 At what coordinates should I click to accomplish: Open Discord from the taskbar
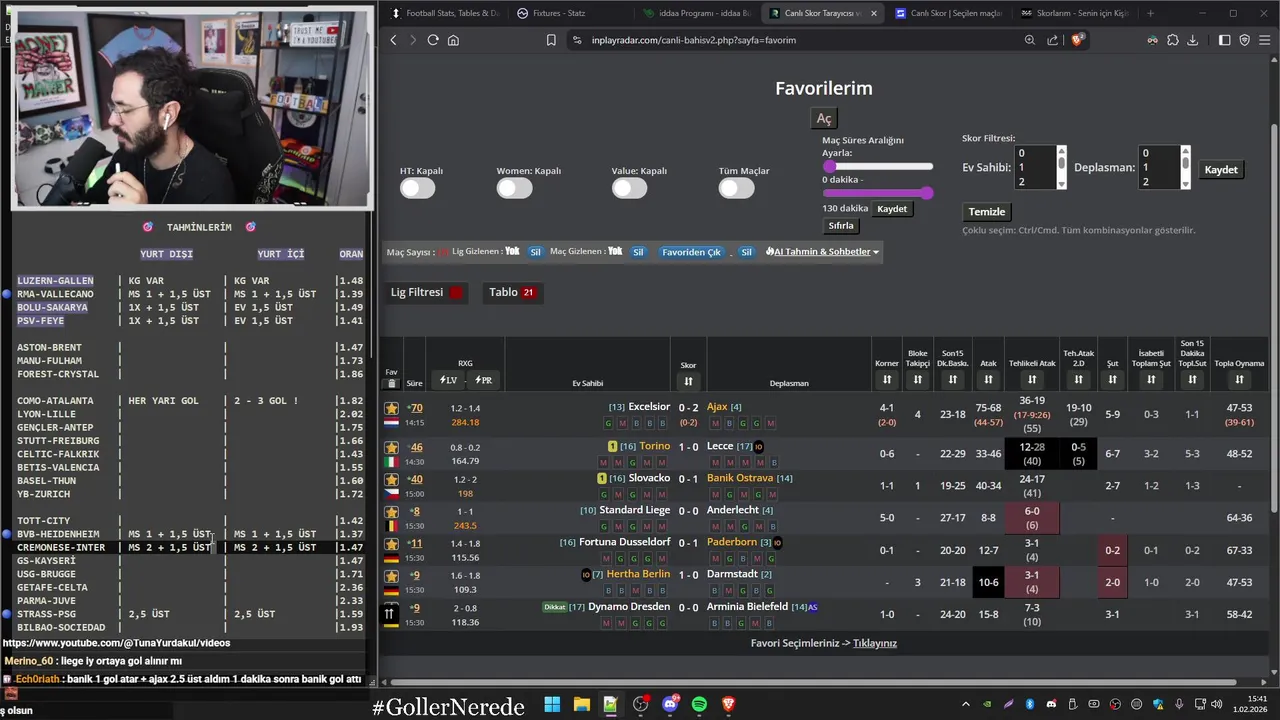click(670, 705)
